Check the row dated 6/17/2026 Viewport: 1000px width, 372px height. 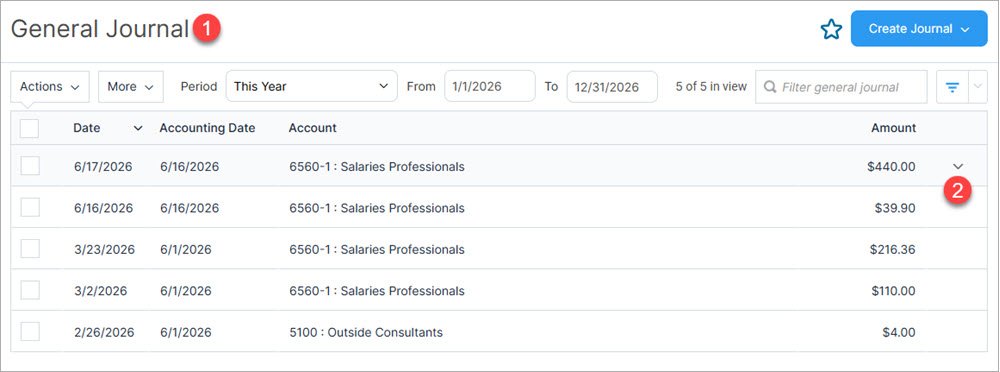pos(30,166)
